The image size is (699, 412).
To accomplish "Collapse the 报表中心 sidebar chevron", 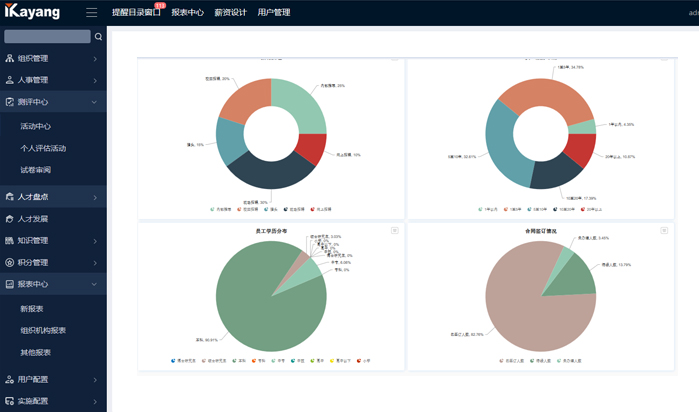I will coord(95,284).
